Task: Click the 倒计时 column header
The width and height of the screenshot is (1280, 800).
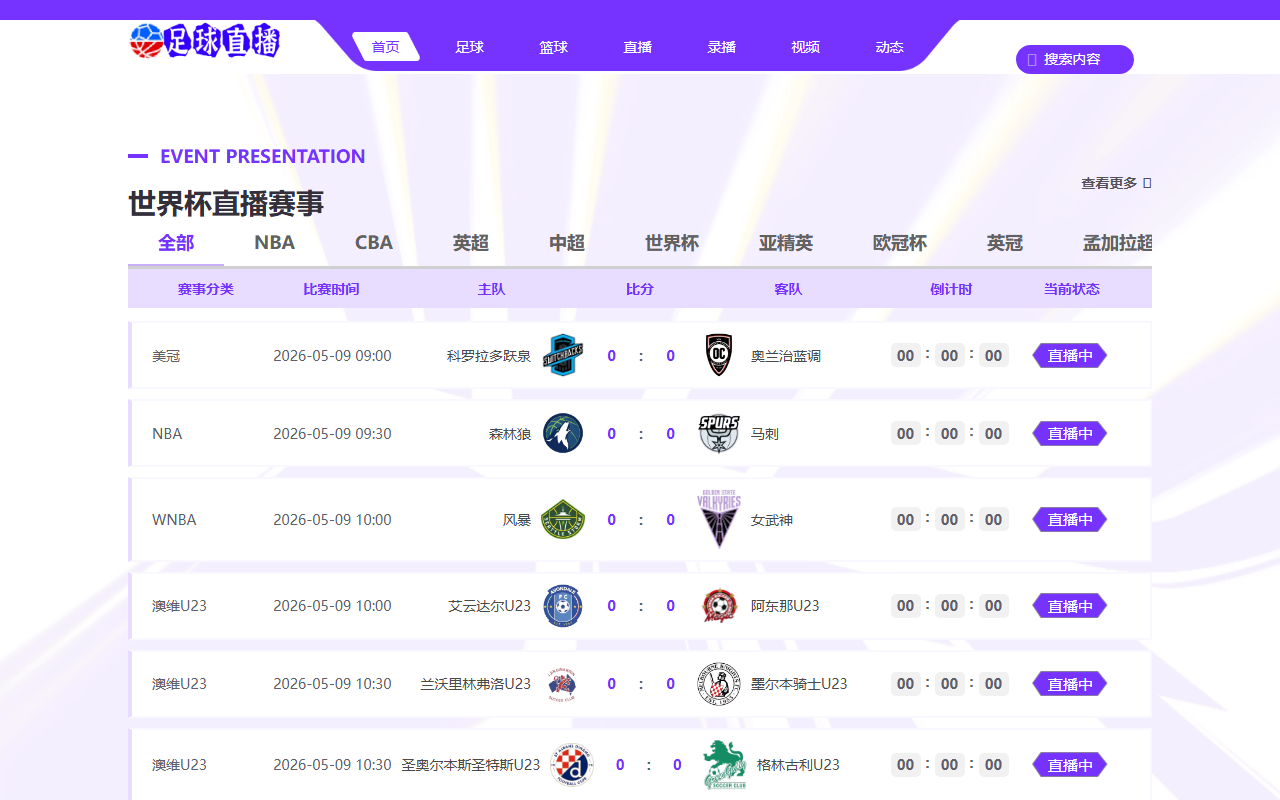Action: point(951,289)
